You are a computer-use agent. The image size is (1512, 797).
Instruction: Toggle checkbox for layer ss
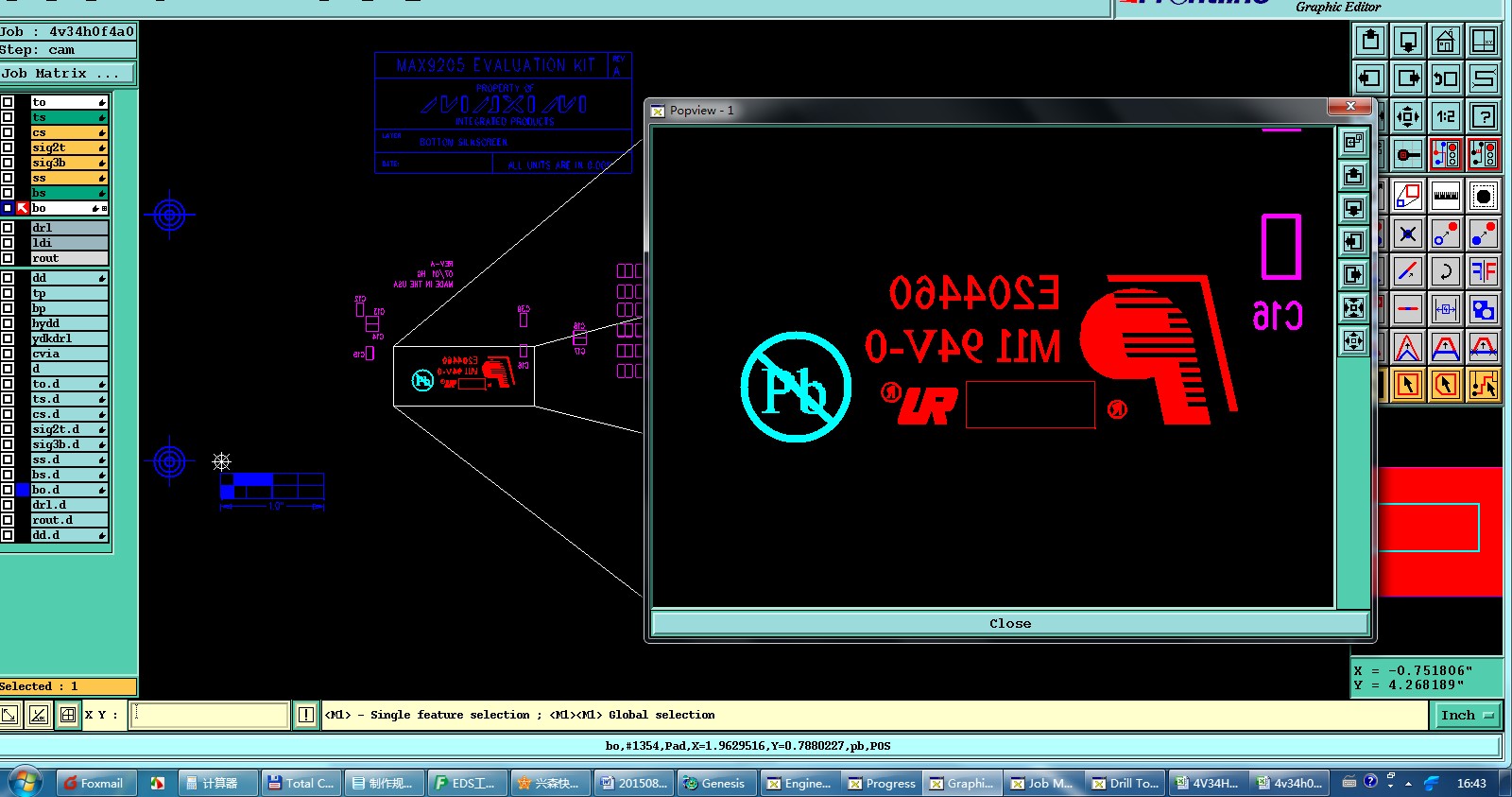8,178
